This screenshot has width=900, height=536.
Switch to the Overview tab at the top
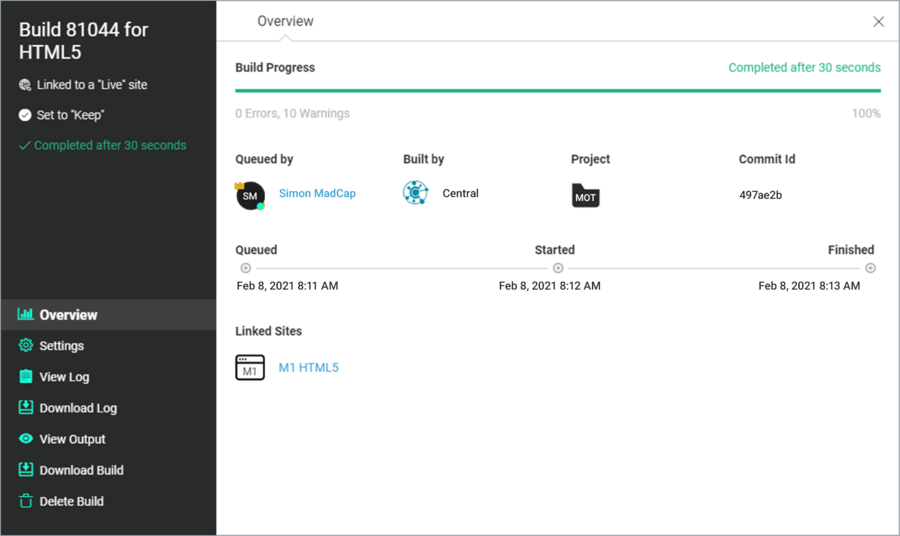coord(285,21)
